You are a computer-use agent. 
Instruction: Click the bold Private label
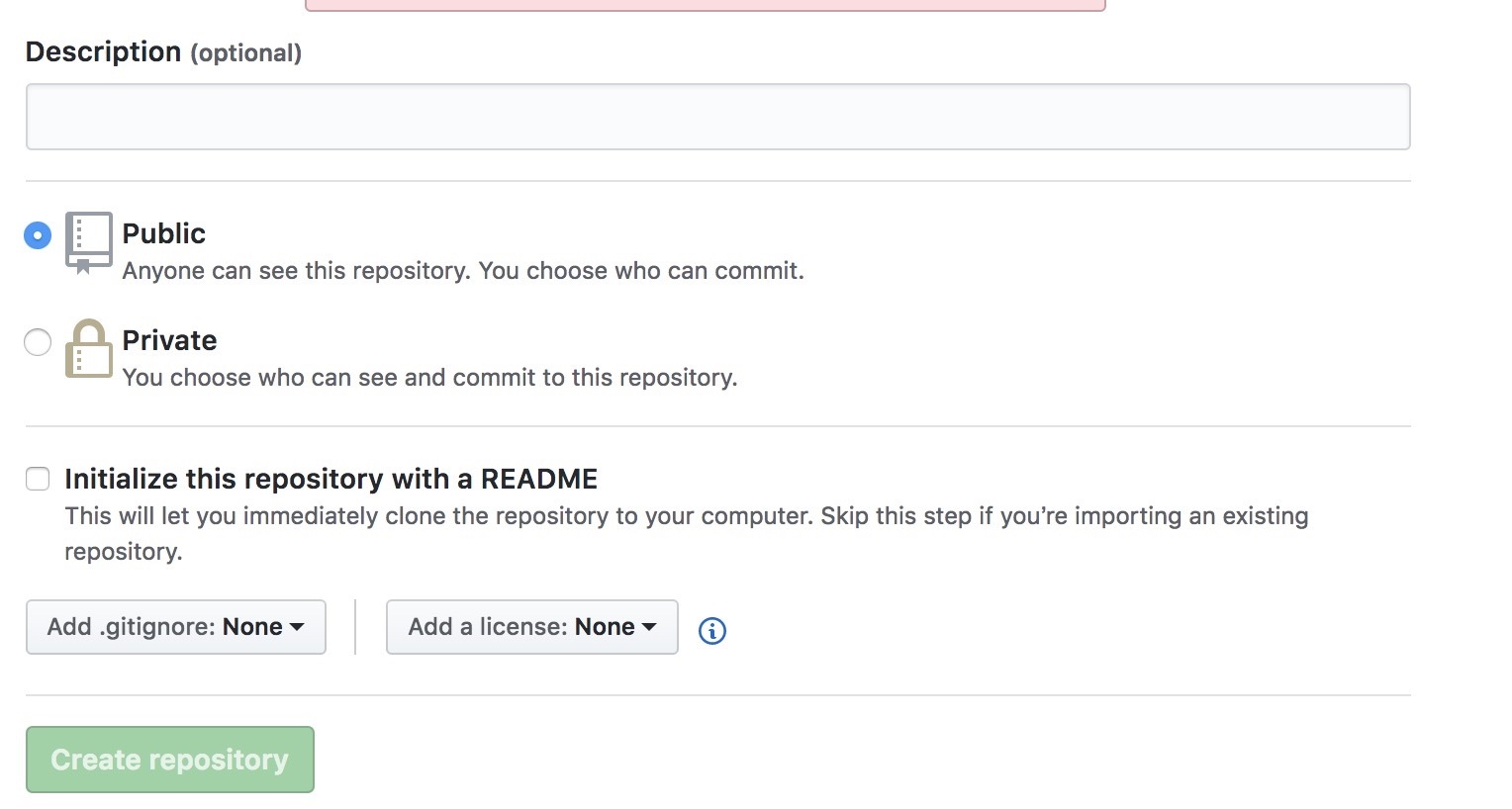click(x=169, y=340)
